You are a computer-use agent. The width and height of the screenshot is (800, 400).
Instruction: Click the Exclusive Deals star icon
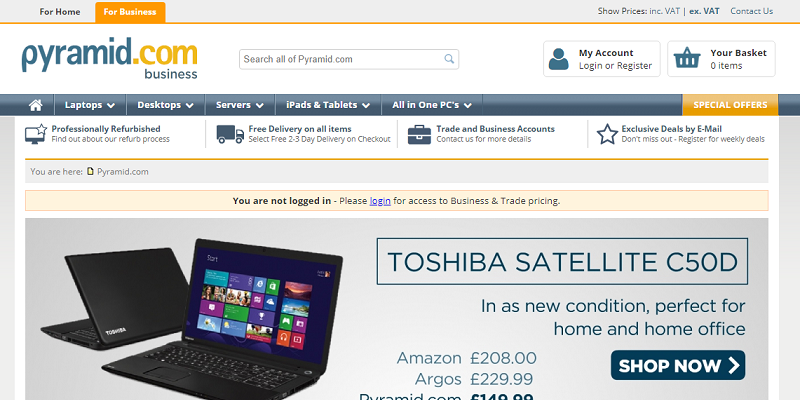607,134
